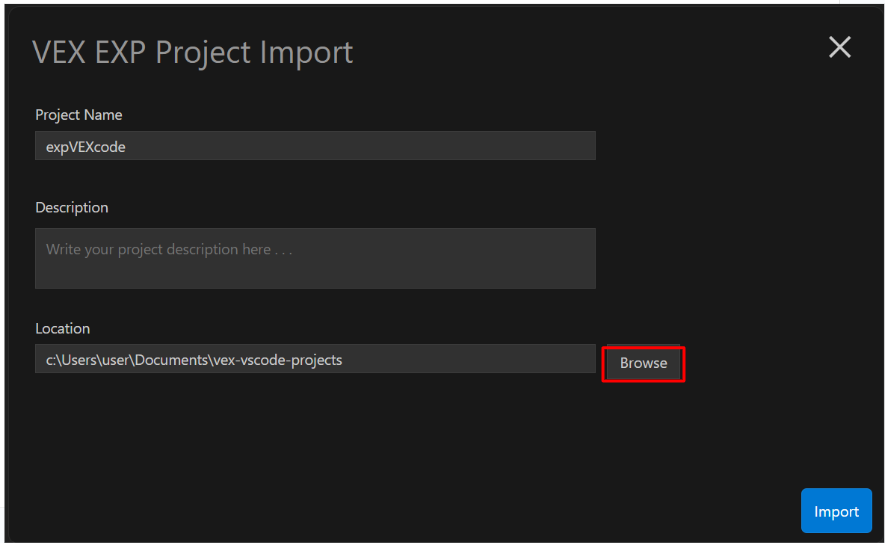Click into the Description text area
This screenshot has width=885, height=543.
[315, 258]
